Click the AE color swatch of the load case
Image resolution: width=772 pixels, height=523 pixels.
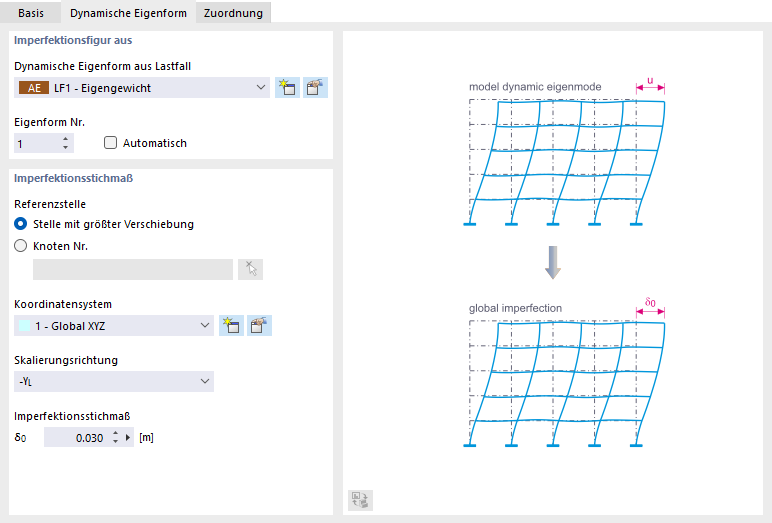34,88
